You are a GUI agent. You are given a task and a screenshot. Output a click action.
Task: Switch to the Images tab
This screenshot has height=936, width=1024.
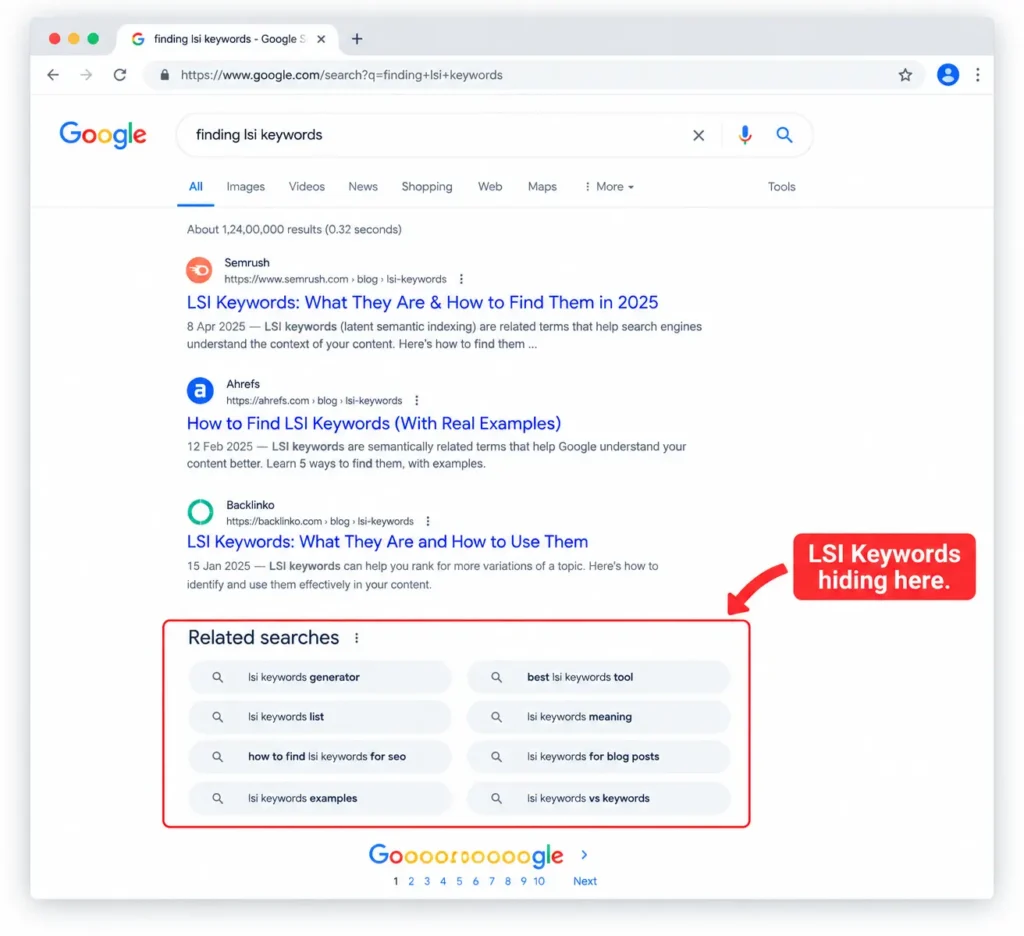click(246, 187)
